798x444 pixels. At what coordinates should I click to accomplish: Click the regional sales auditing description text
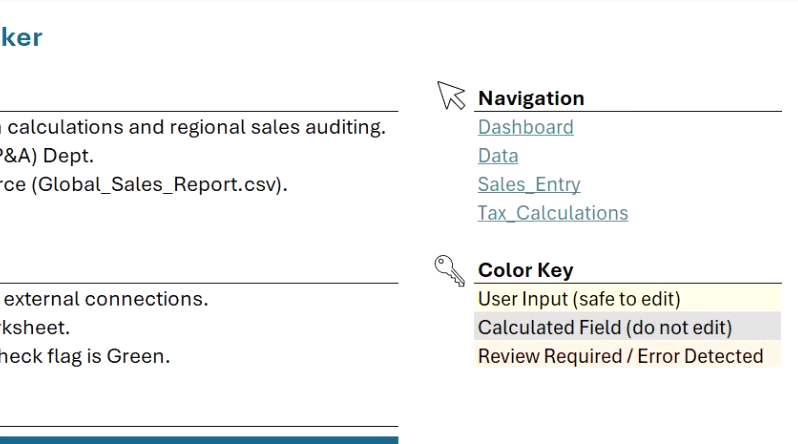point(193,127)
